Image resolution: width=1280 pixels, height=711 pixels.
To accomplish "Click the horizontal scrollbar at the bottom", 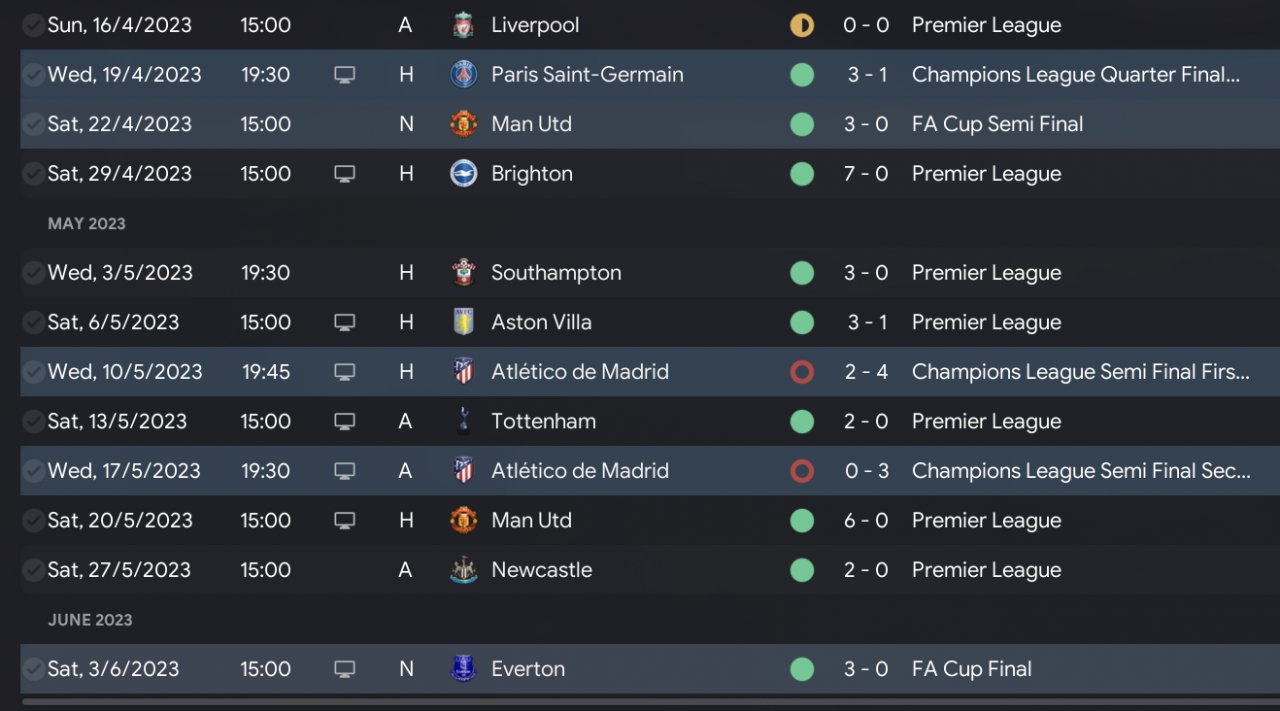I will pos(640,703).
